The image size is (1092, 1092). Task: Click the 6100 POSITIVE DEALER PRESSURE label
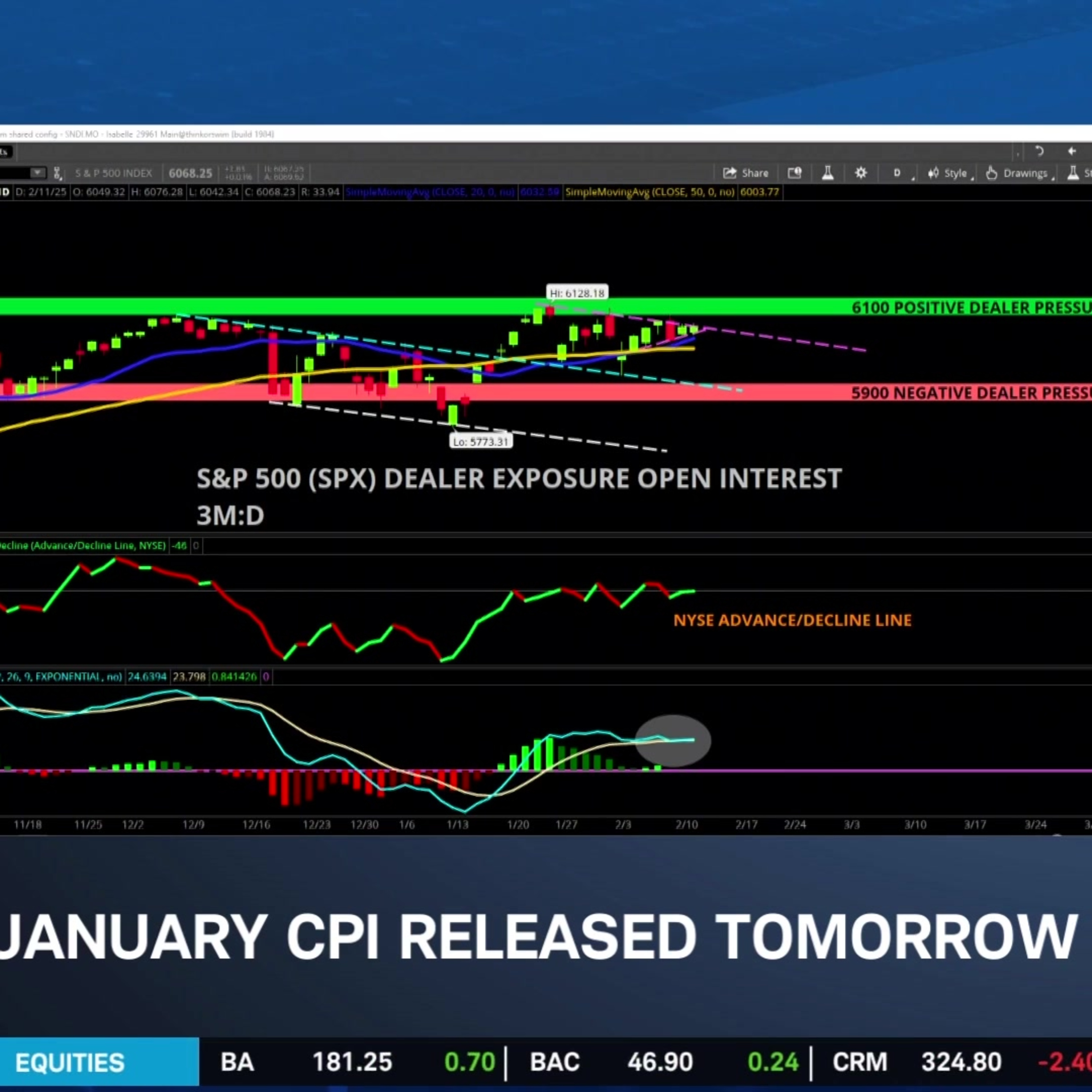(x=972, y=308)
